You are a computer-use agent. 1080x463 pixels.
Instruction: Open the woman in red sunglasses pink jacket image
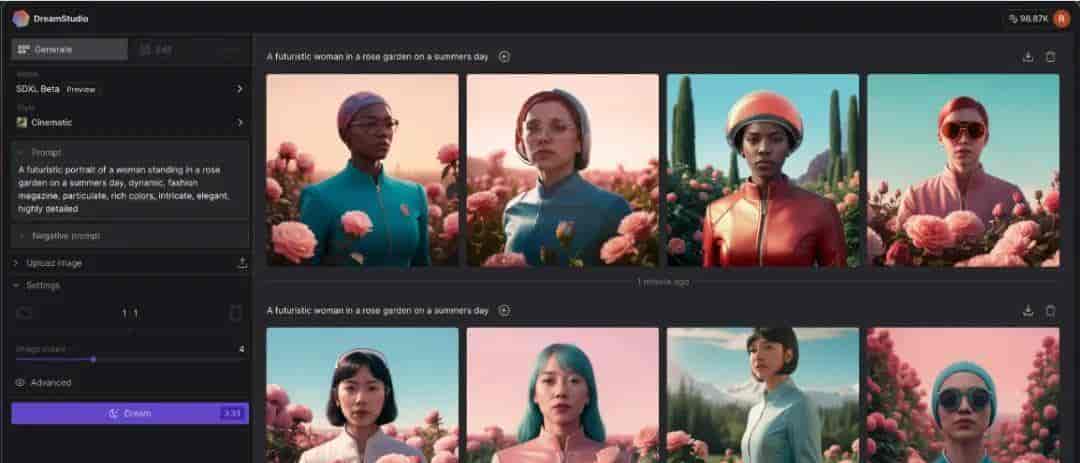964,170
